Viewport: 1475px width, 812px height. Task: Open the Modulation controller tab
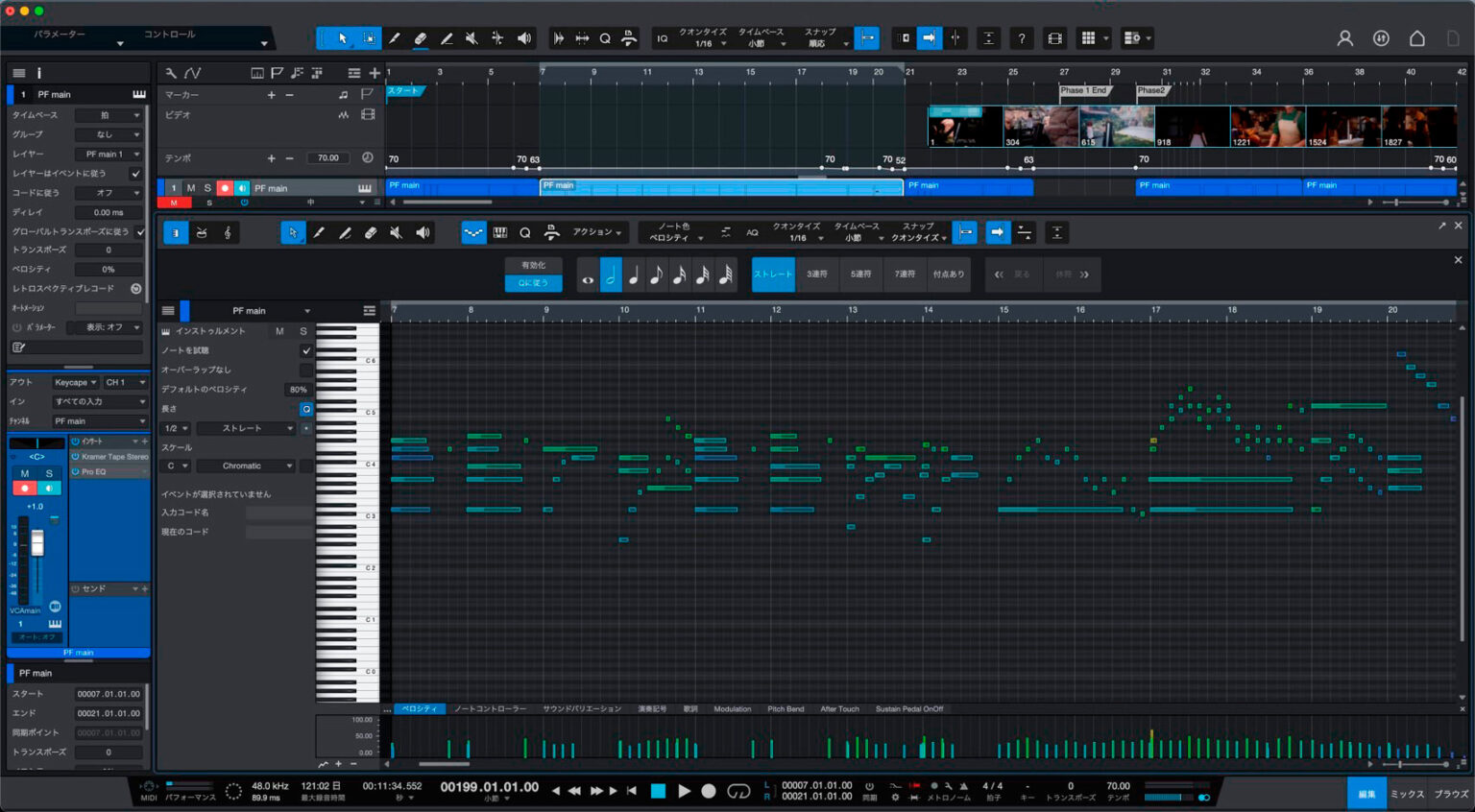(732, 709)
